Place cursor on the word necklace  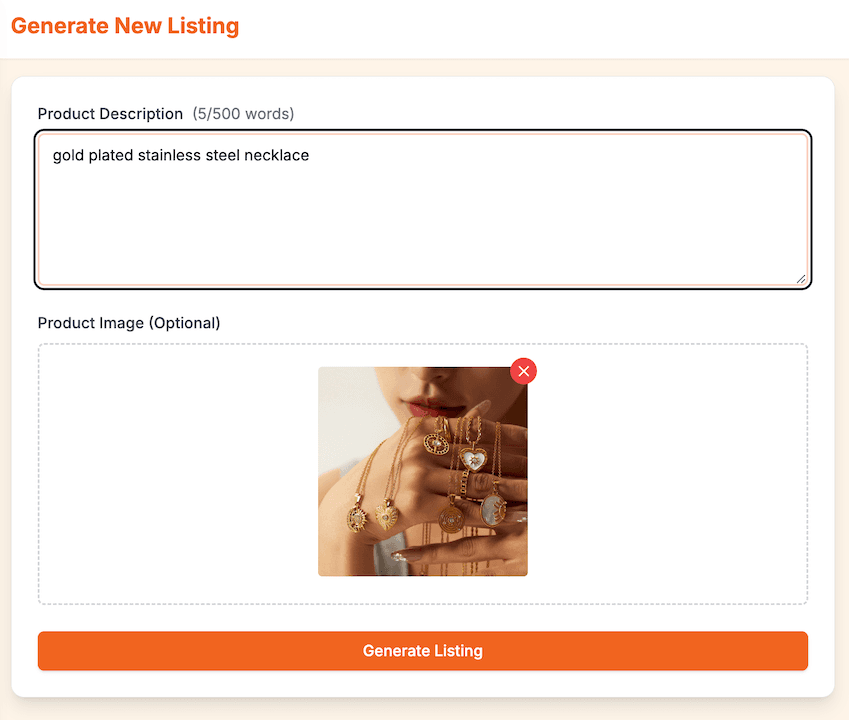coord(276,155)
